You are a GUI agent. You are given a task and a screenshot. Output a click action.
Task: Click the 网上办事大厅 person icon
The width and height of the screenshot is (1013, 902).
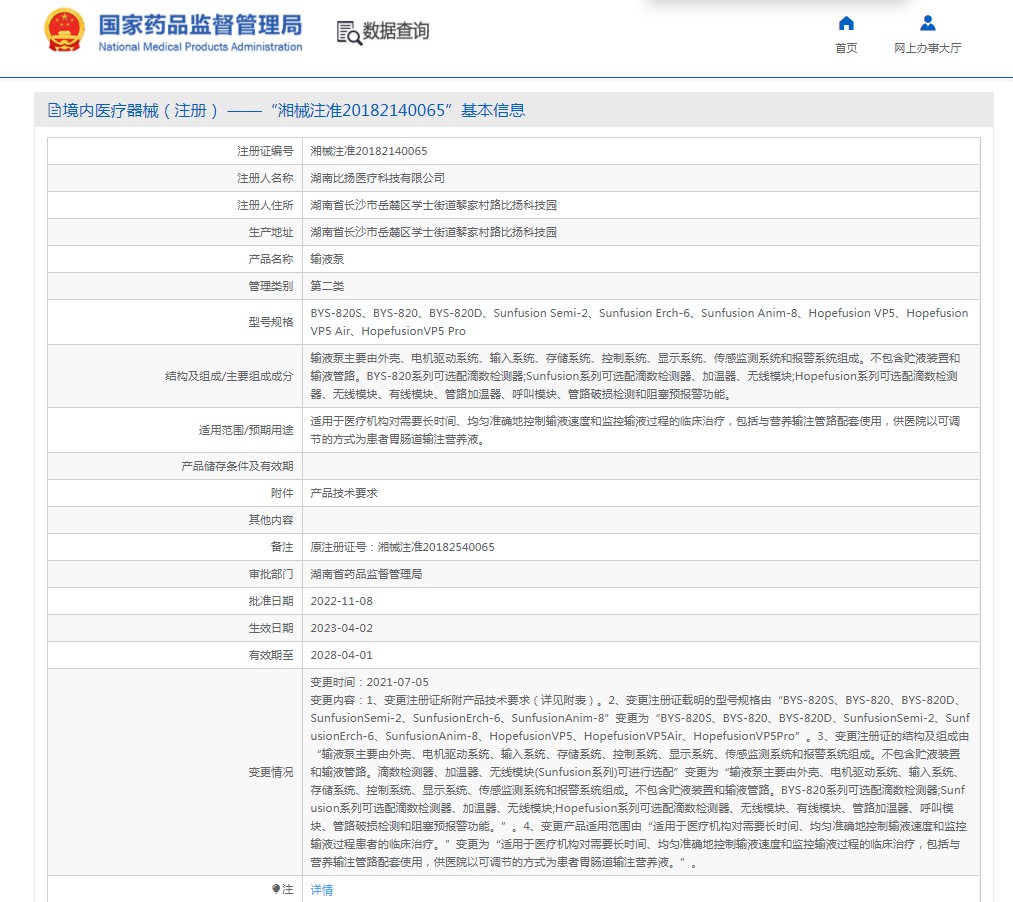(927, 23)
